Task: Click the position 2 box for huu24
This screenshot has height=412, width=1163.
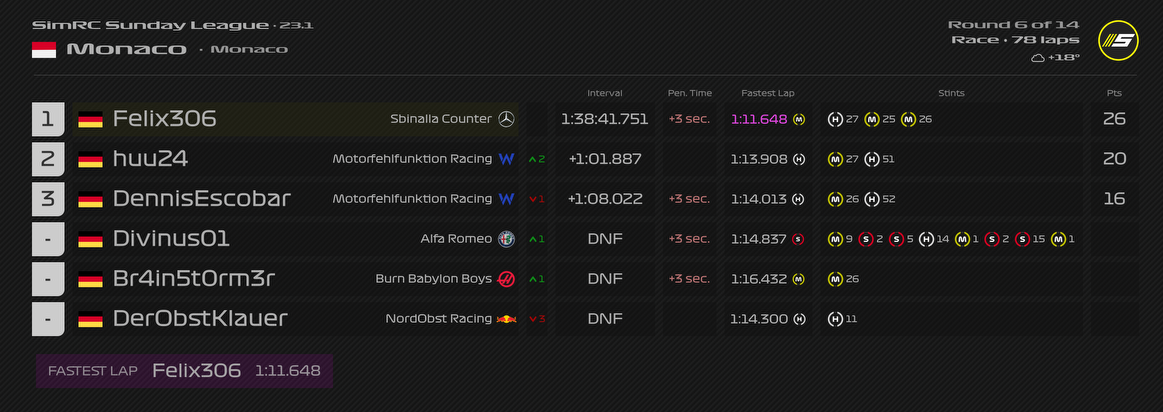Action: click(48, 159)
